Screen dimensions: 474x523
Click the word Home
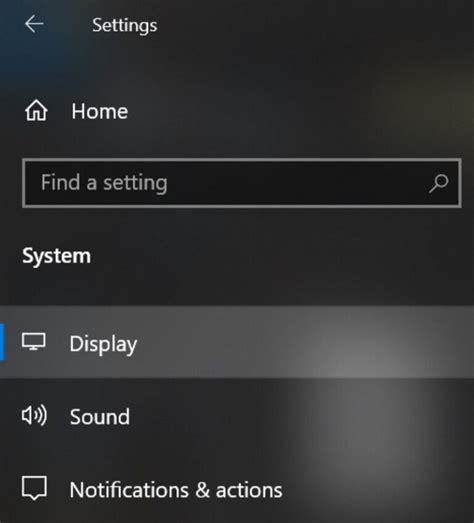click(100, 111)
